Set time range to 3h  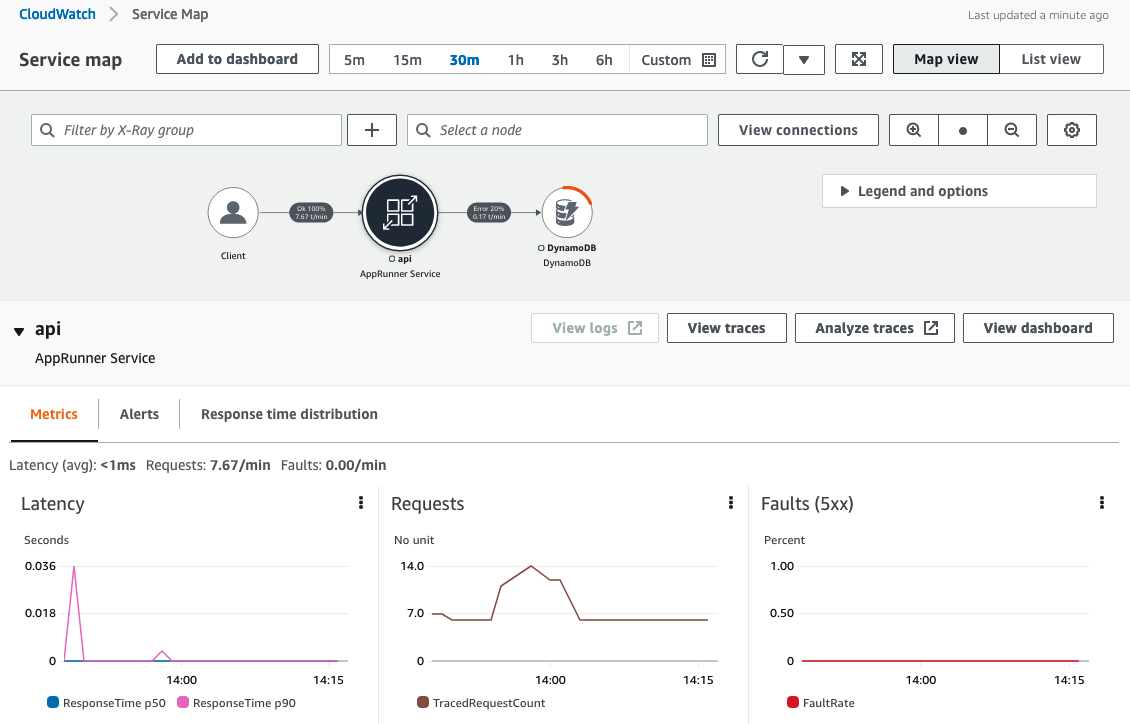560,60
